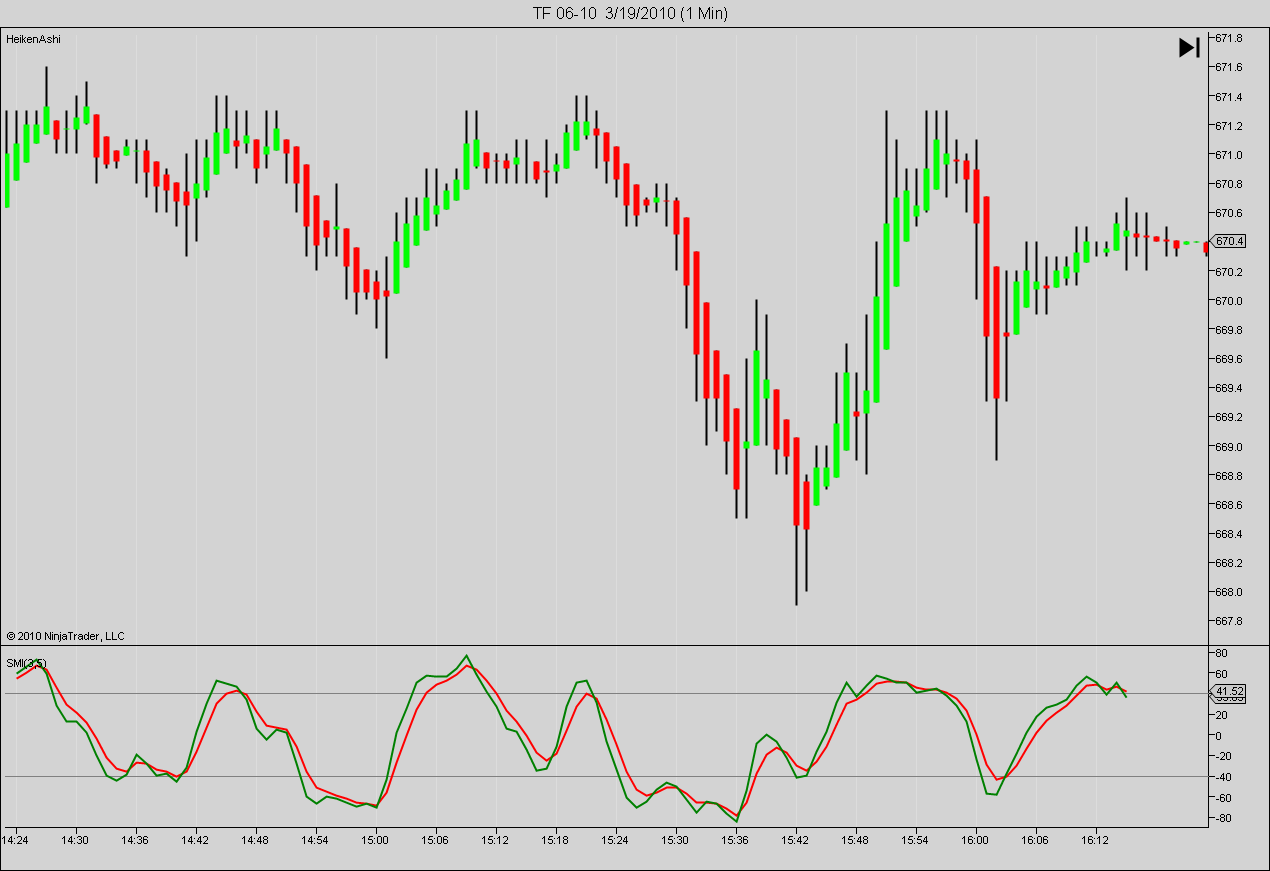Click the 16:06 time axis label
This screenshot has height=871, width=1270.
[x=1036, y=840]
